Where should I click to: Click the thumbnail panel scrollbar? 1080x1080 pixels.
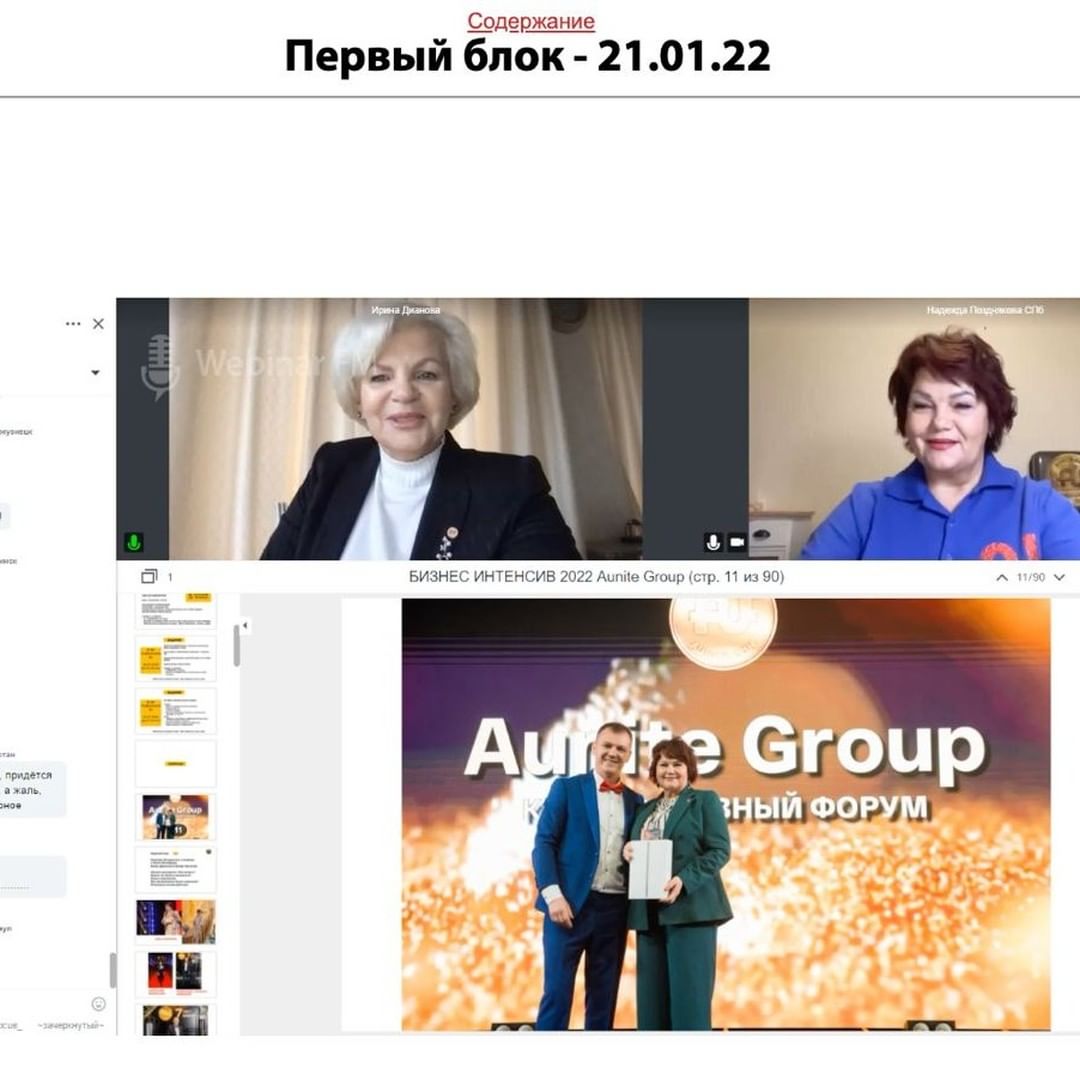pos(237,645)
